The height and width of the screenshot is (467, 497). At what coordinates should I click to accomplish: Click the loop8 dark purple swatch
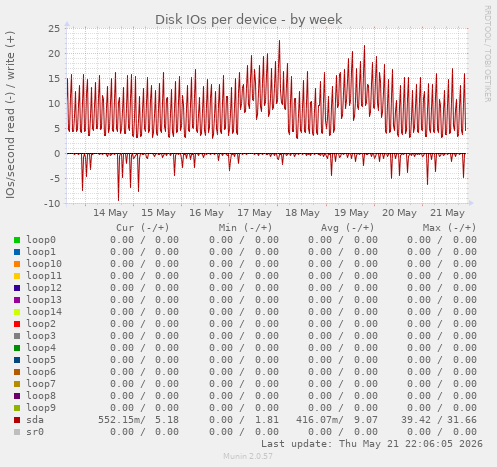point(17,396)
